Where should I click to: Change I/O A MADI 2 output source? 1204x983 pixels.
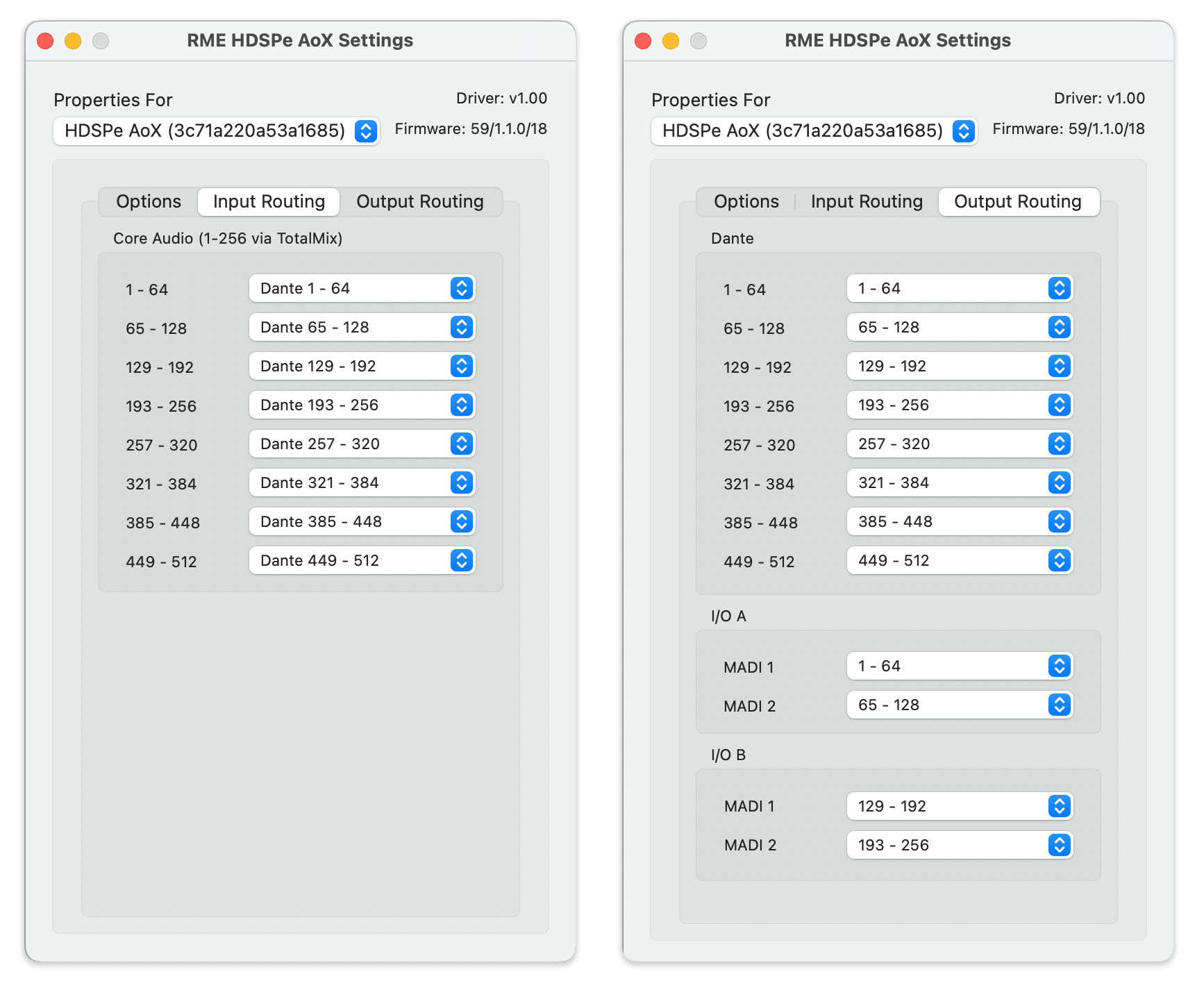(960, 705)
